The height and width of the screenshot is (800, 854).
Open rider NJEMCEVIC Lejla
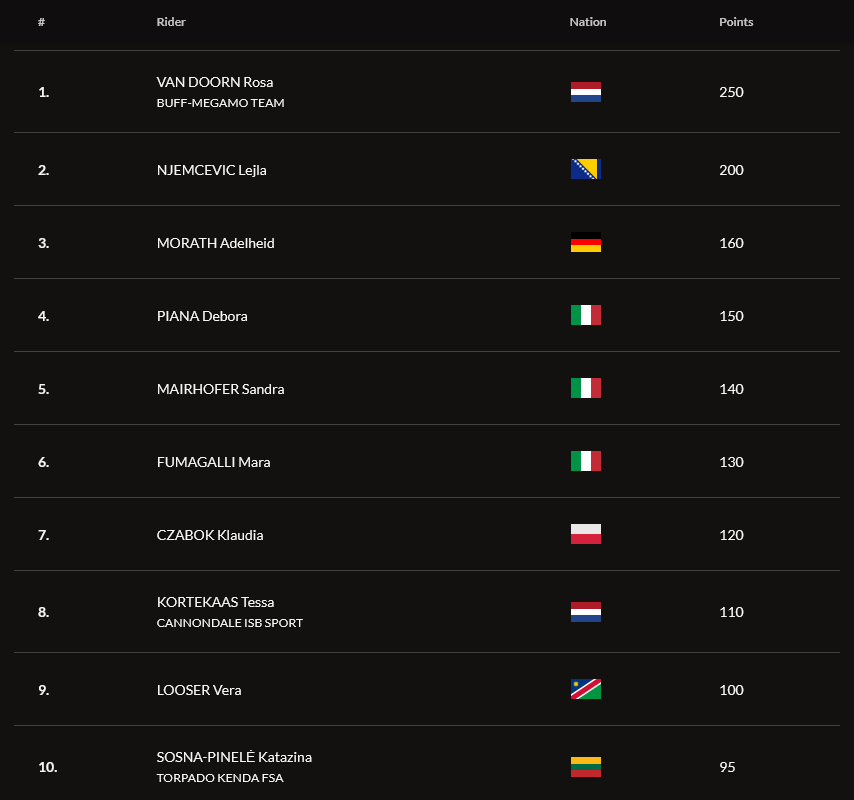click(x=211, y=170)
